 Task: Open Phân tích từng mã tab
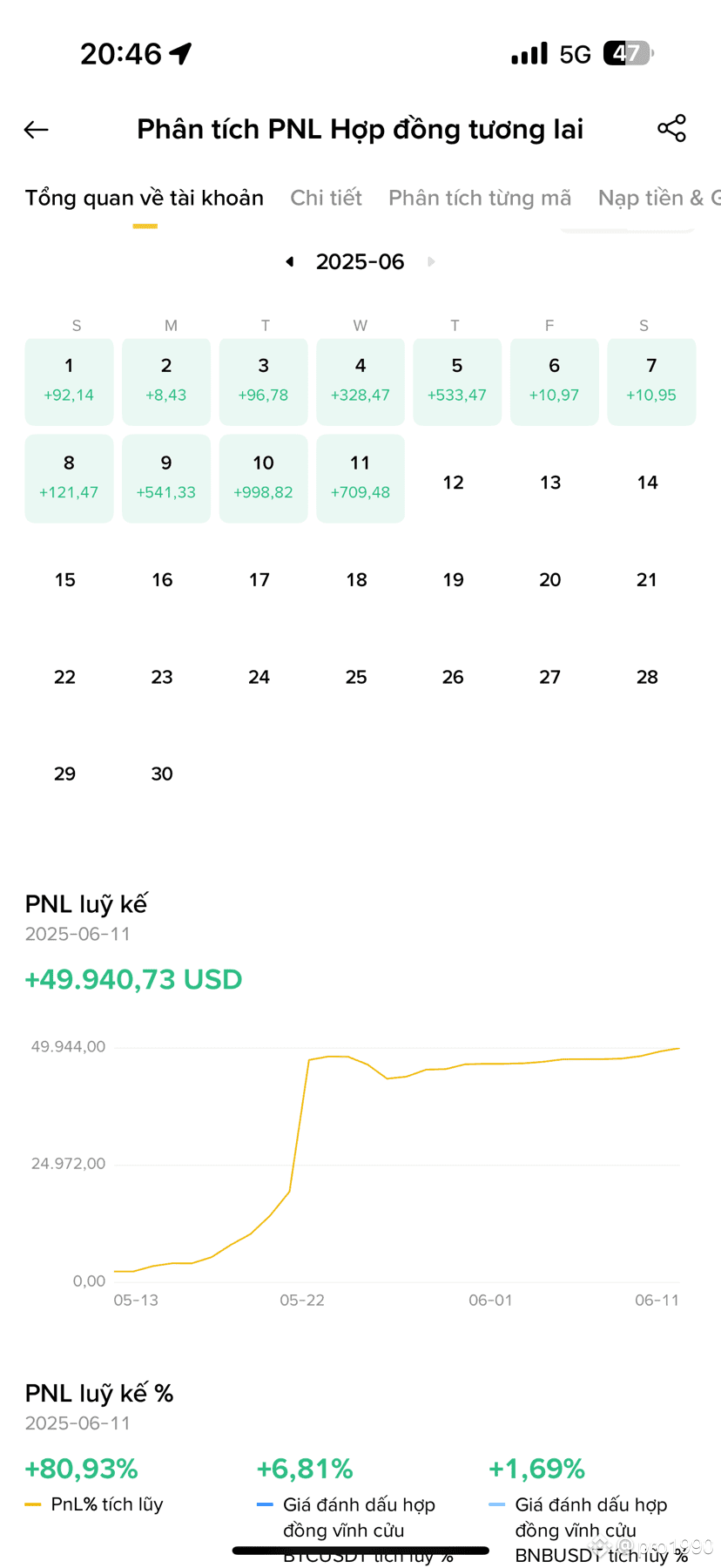[480, 198]
